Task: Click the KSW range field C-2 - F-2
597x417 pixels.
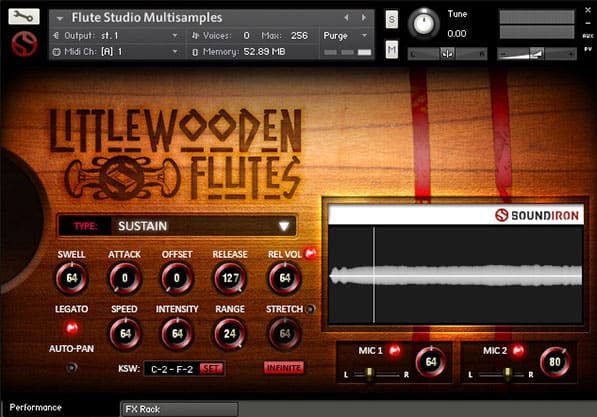Action: (x=172, y=369)
